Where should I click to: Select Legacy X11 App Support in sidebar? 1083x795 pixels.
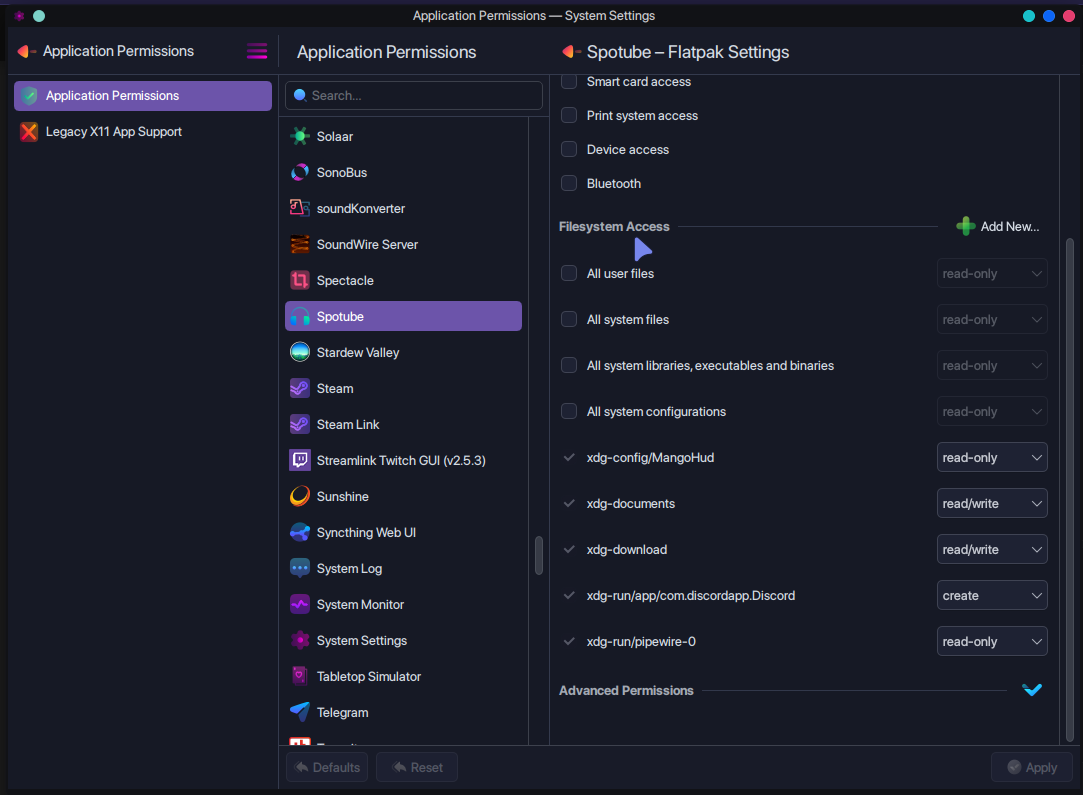coord(143,131)
